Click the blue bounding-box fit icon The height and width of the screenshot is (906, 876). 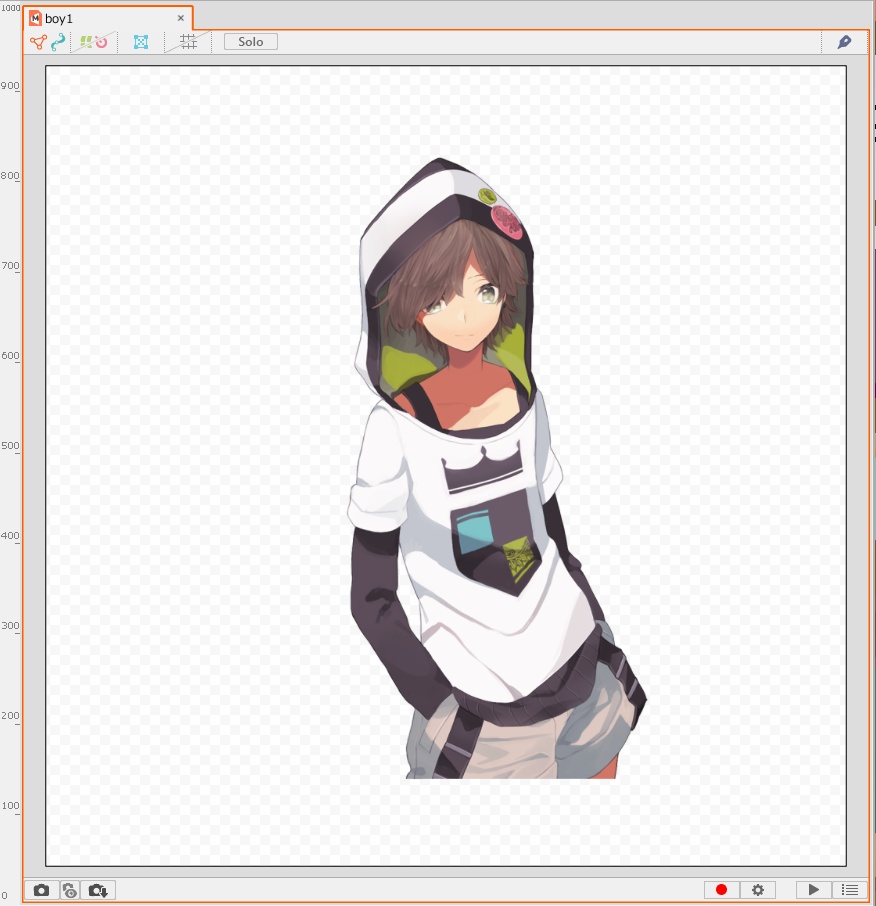(141, 42)
